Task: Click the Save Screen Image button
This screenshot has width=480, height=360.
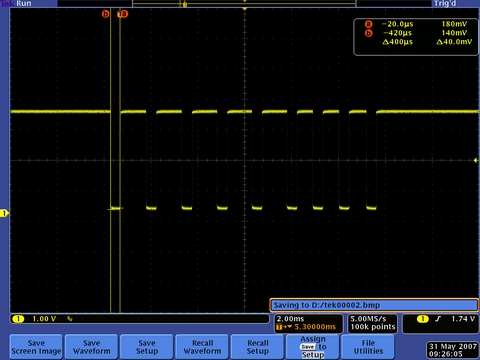Action: pos(36,347)
